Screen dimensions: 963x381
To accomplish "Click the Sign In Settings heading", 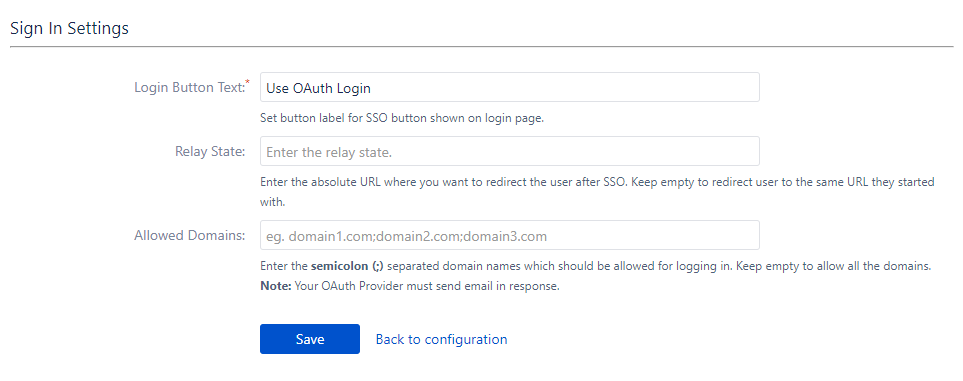I will click(69, 28).
